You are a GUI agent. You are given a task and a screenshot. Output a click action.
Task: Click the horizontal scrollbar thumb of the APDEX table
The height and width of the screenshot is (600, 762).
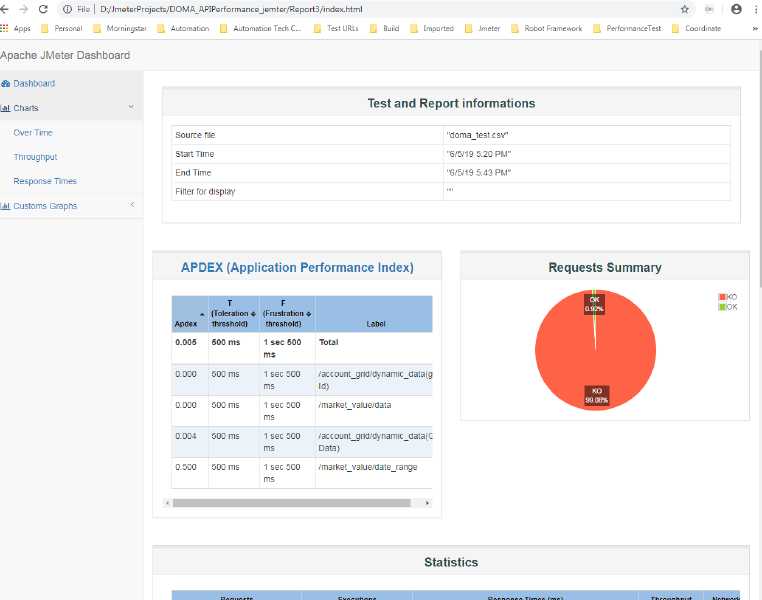coord(292,503)
